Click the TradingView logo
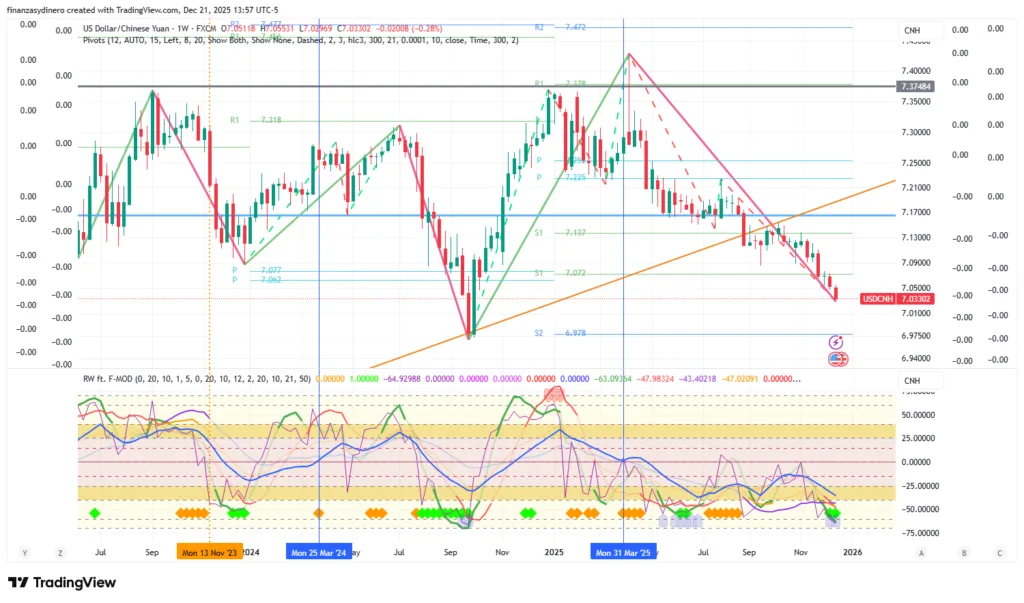The width and height of the screenshot is (1024, 603). click(61, 583)
